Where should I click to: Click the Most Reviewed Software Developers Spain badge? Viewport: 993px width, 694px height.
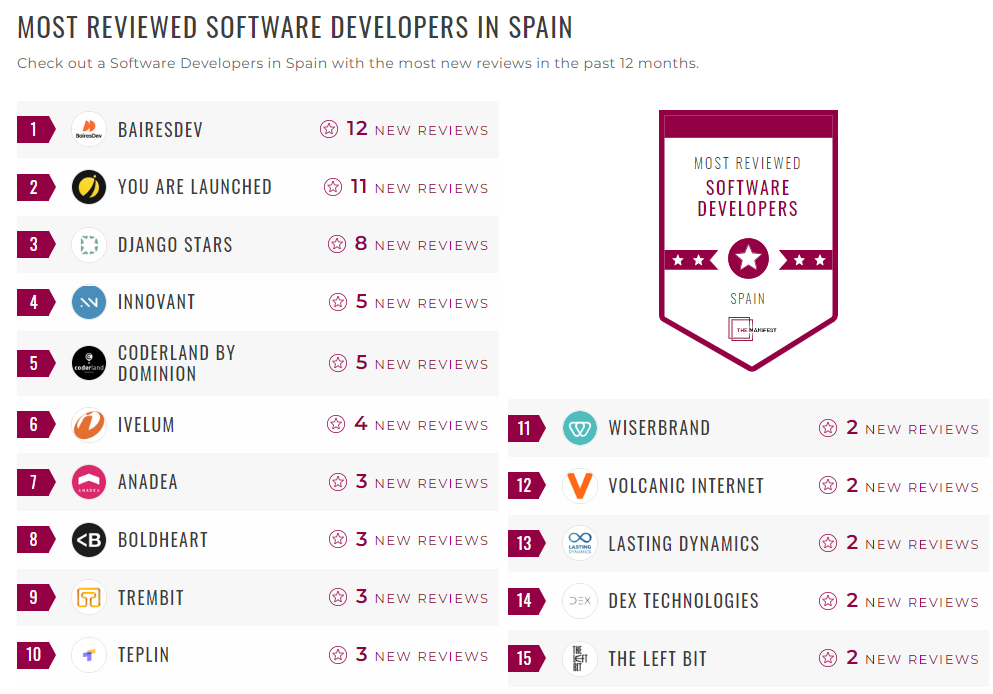coord(748,240)
